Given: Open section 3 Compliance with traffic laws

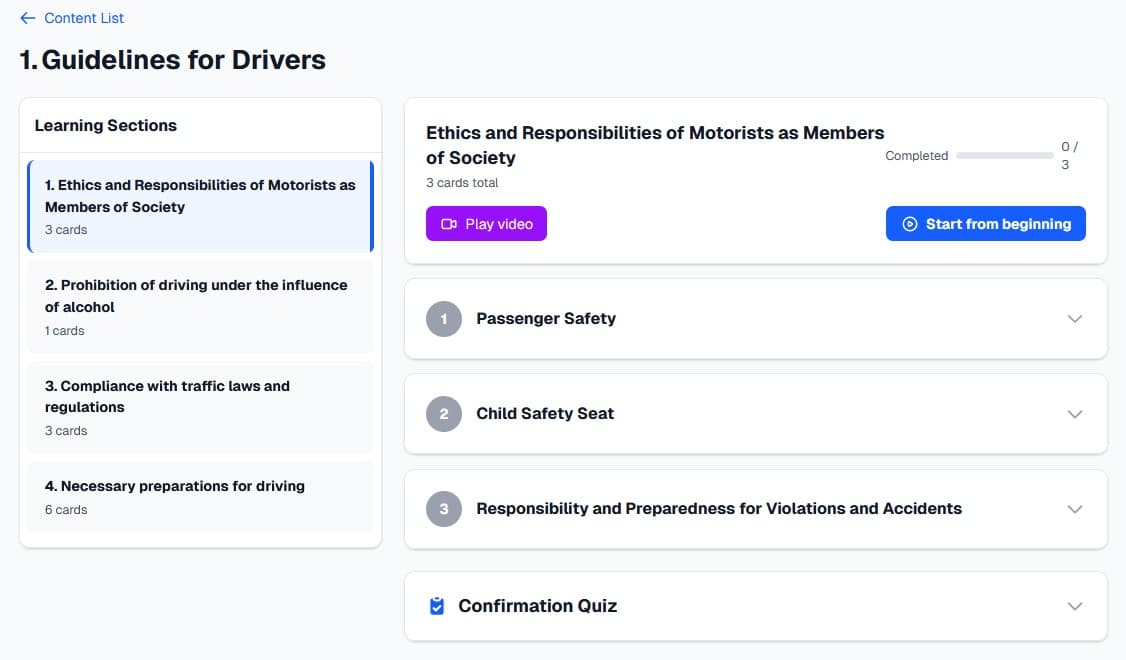Looking at the screenshot, I should click(x=200, y=407).
